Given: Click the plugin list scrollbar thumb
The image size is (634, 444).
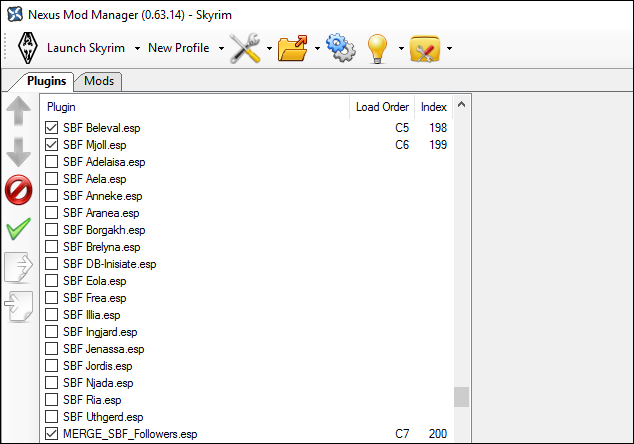Looking at the screenshot, I should [x=461, y=397].
